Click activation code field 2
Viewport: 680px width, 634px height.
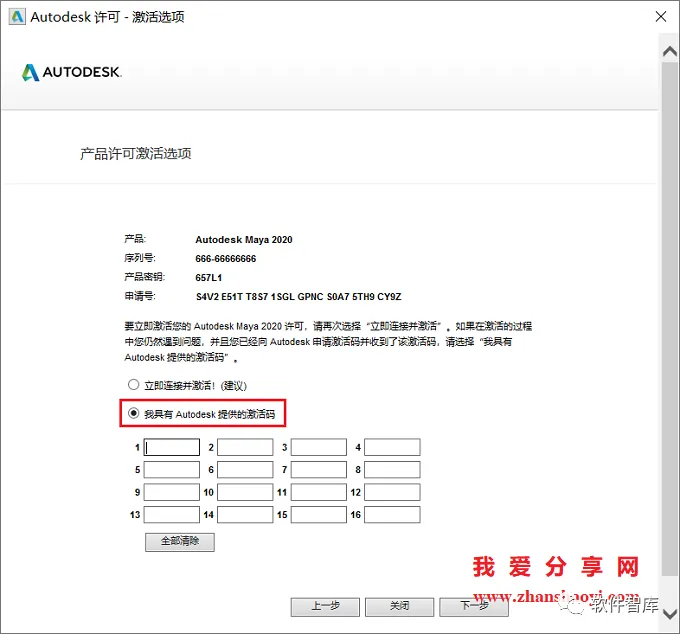245,447
